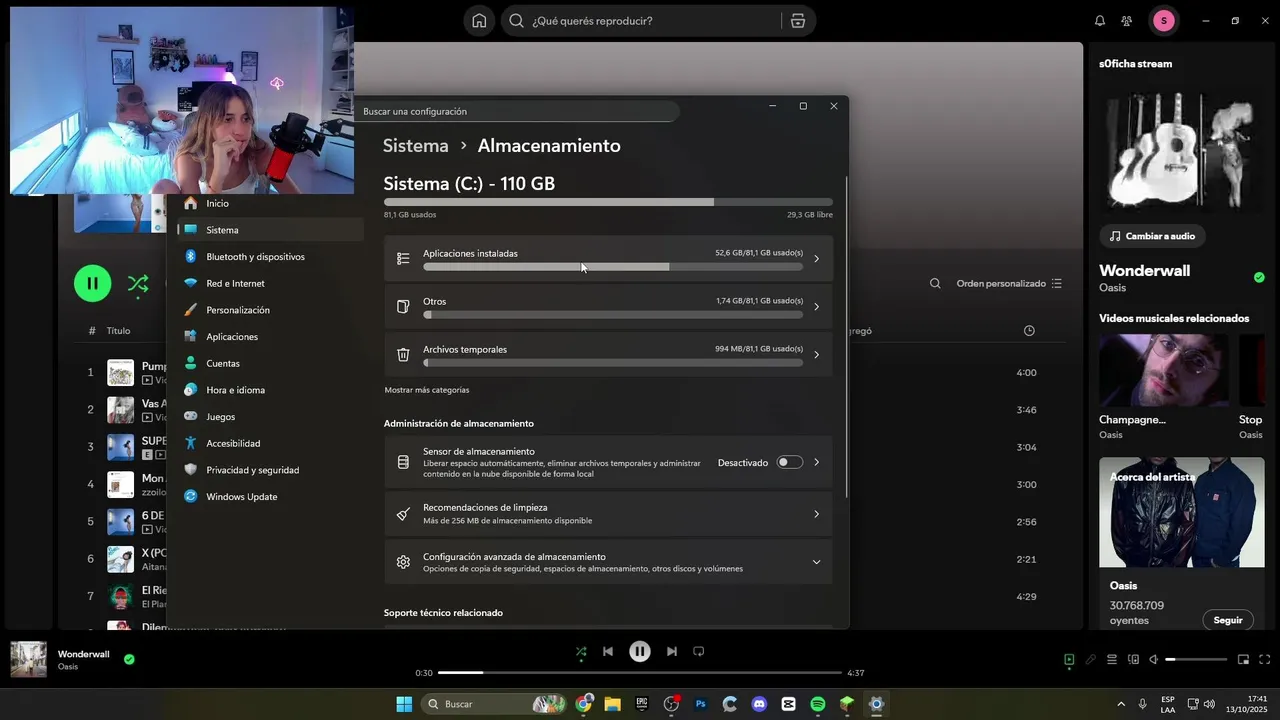Toggle repeat in player bar

(x=699, y=652)
